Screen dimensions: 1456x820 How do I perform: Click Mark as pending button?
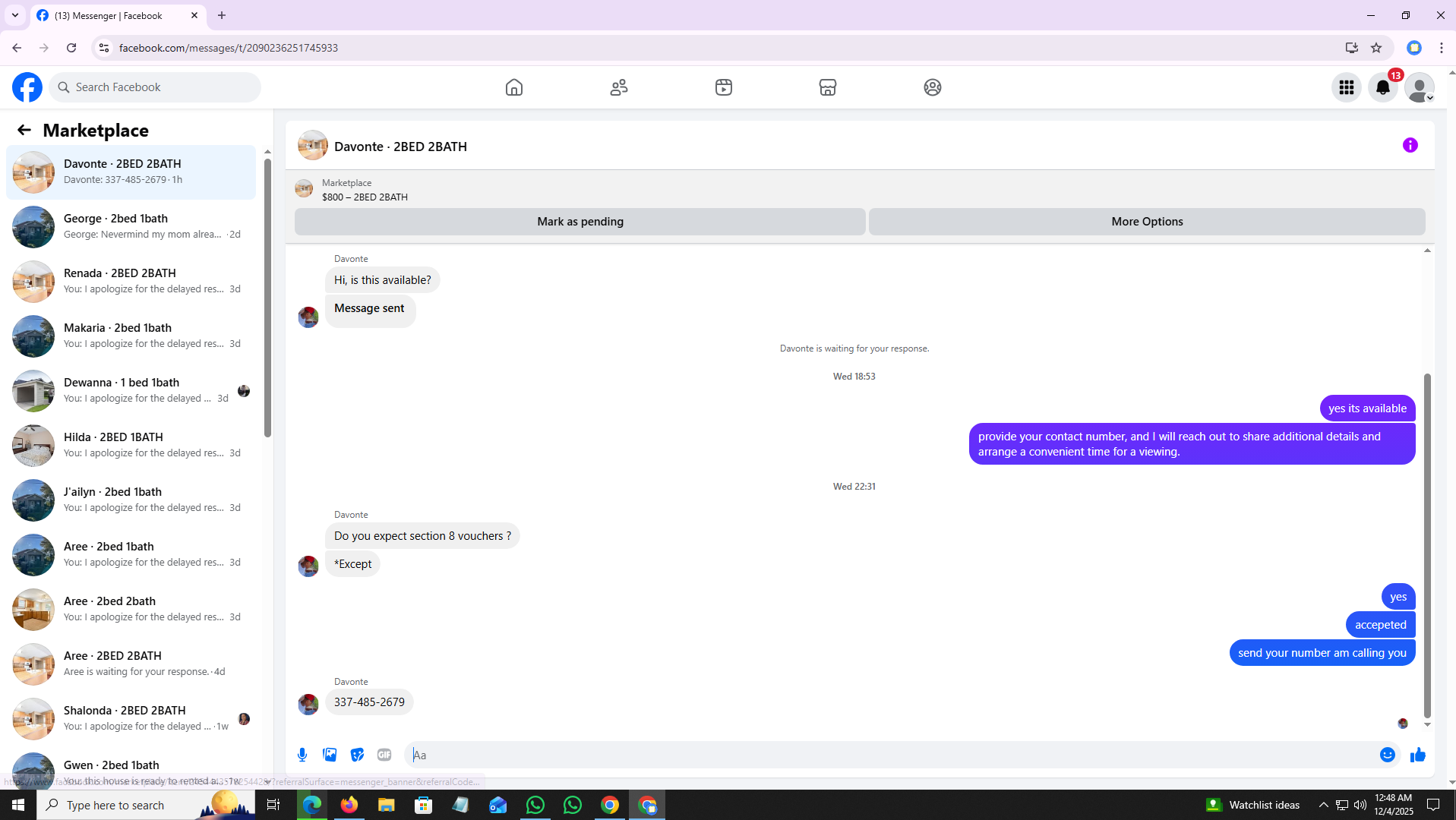pos(580,222)
